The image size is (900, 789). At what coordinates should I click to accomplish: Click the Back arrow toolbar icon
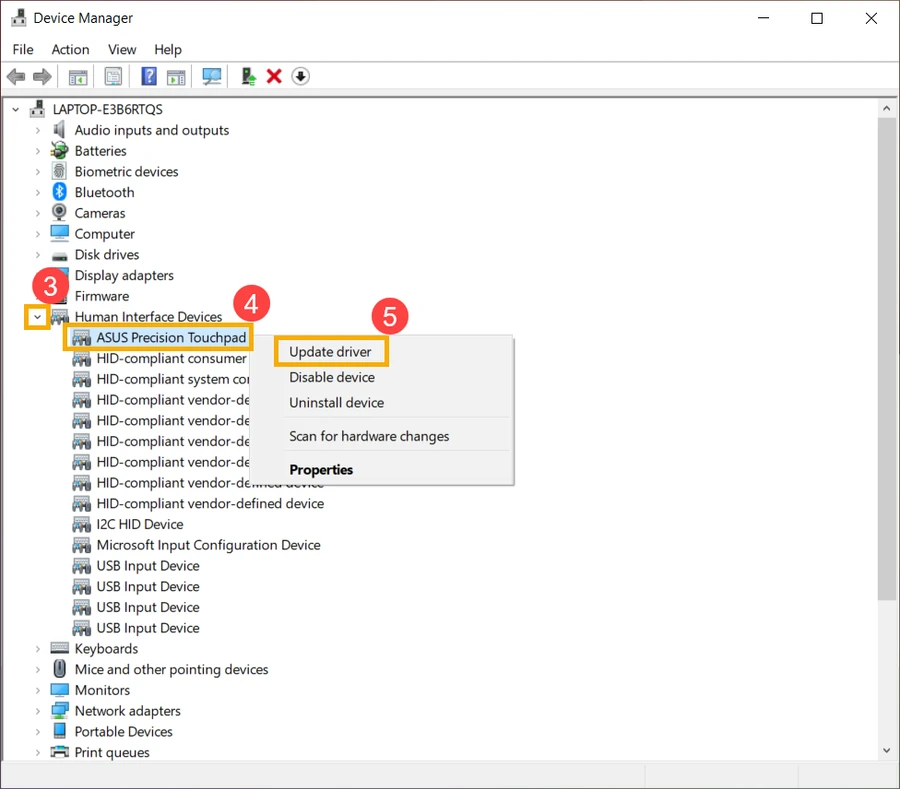15,76
